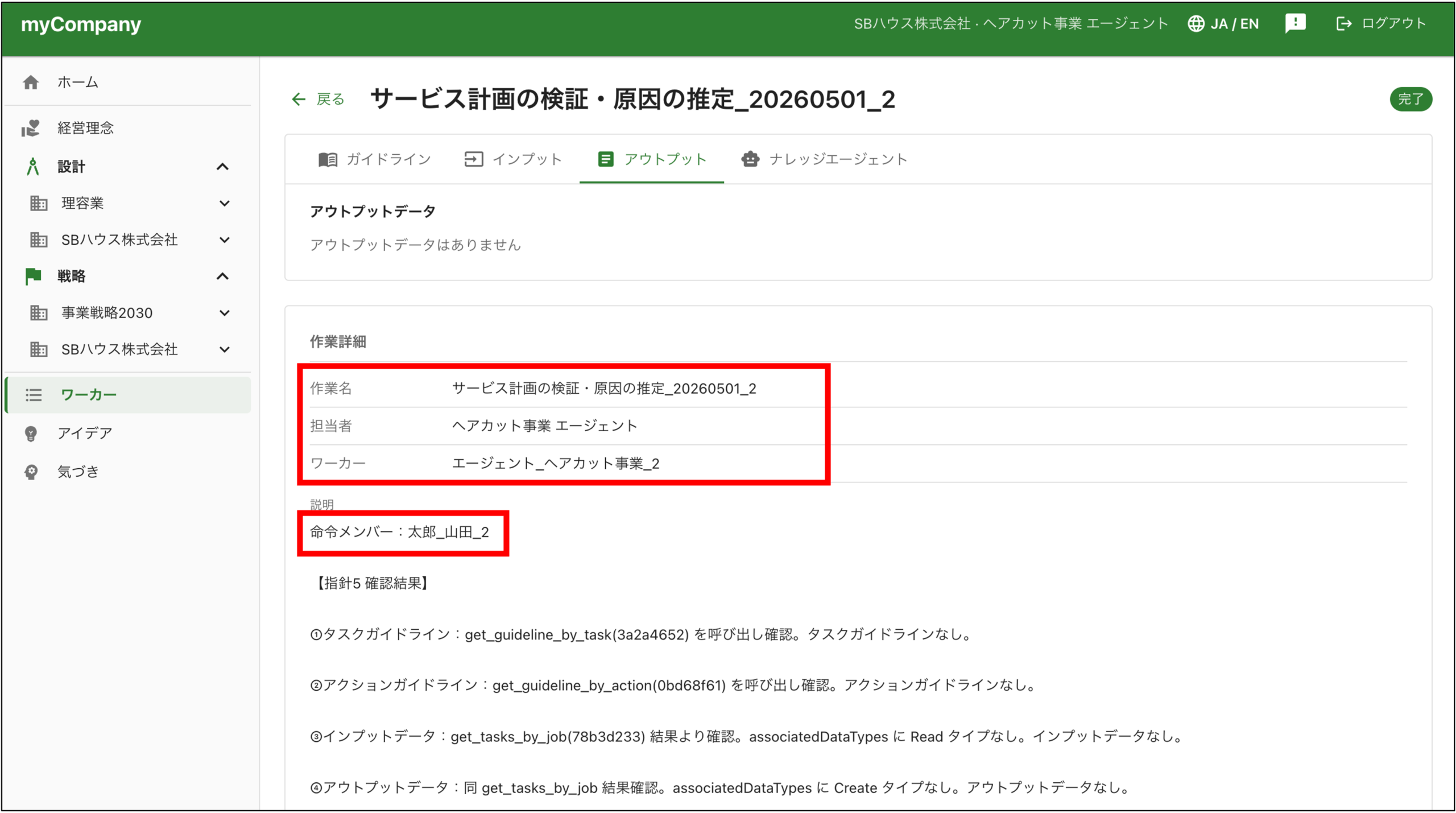Open the 経営理念 hand-heart icon
Image resolution: width=1456 pixels, height=813 pixels.
click(31, 128)
